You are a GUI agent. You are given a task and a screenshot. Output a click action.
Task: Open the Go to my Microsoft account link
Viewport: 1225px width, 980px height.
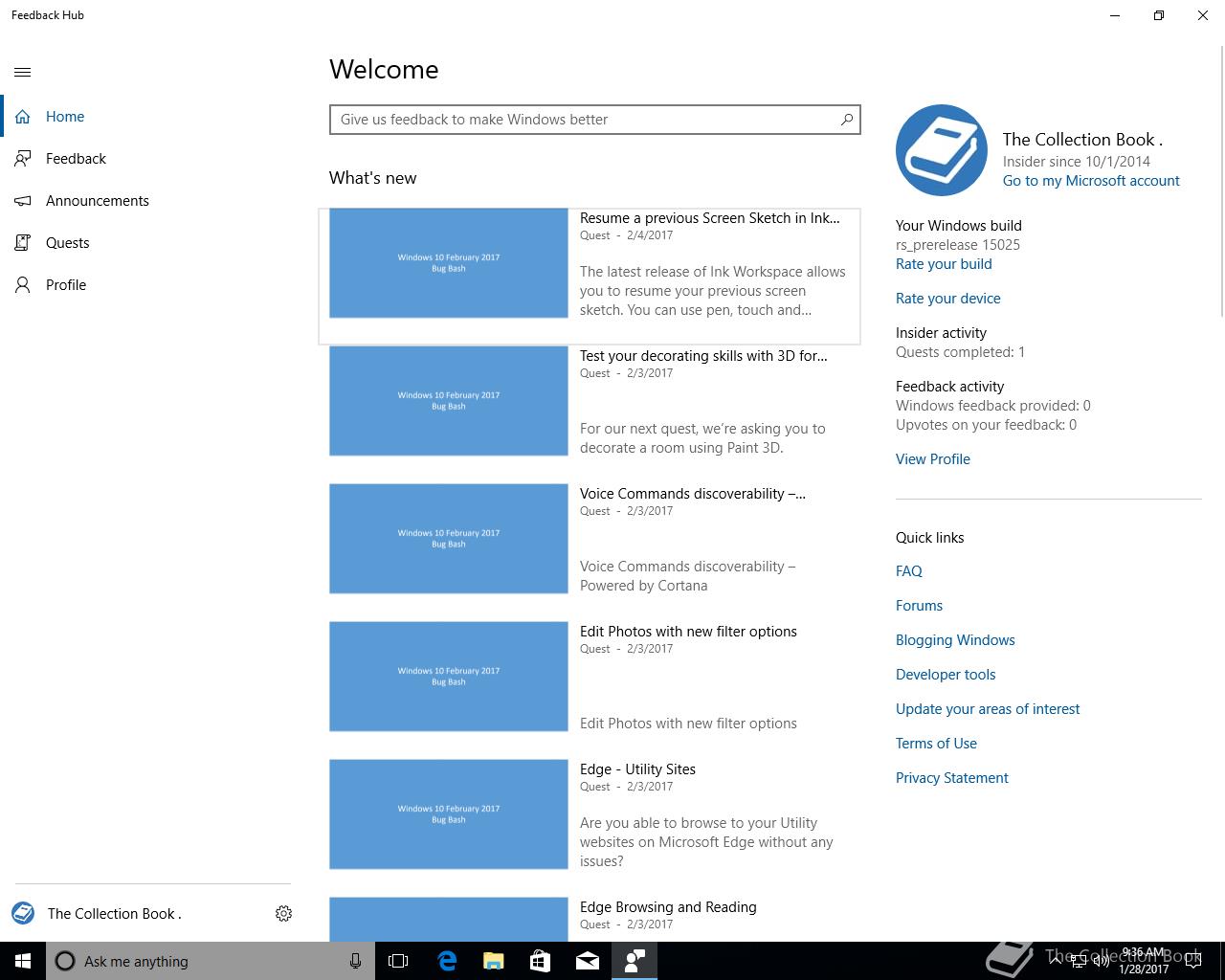tap(1091, 181)
